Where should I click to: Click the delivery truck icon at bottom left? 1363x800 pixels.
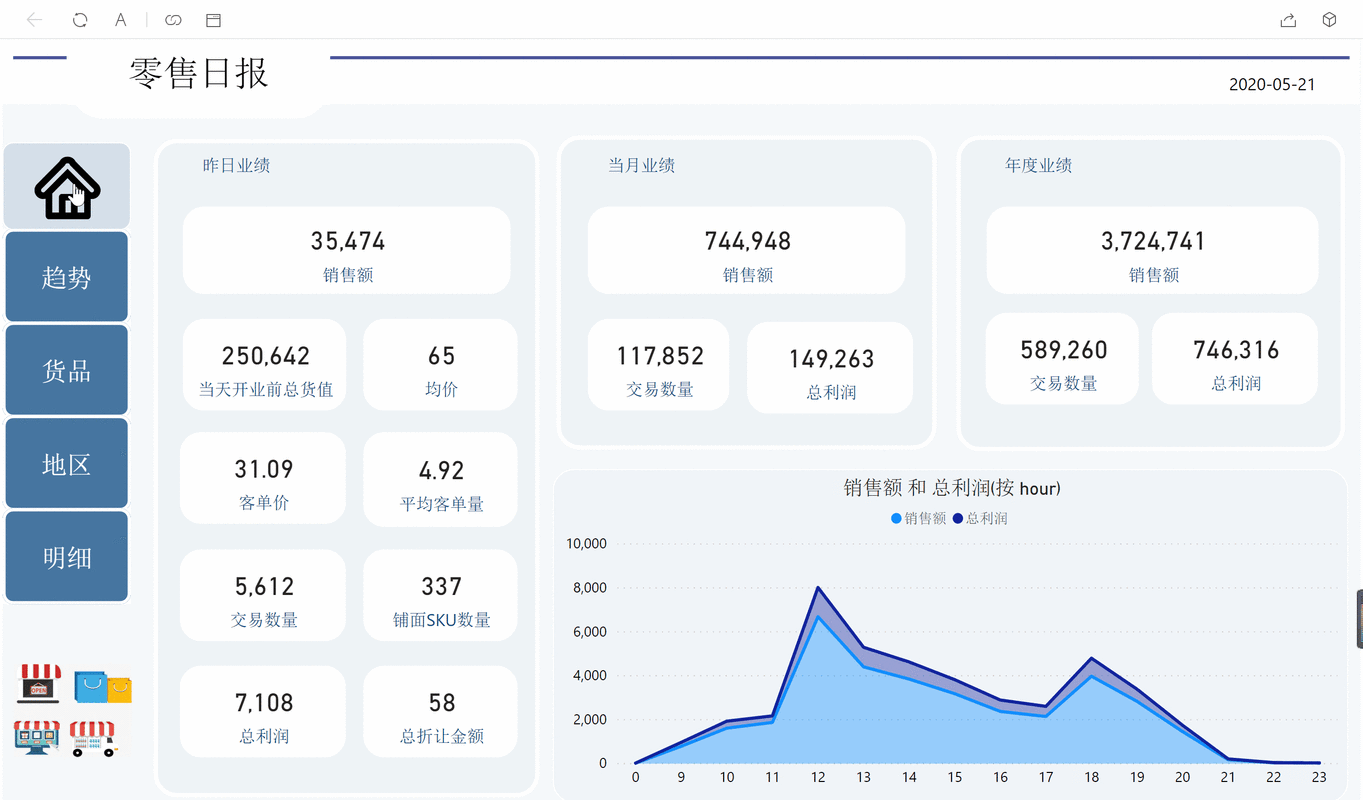(x=95, y=738)
